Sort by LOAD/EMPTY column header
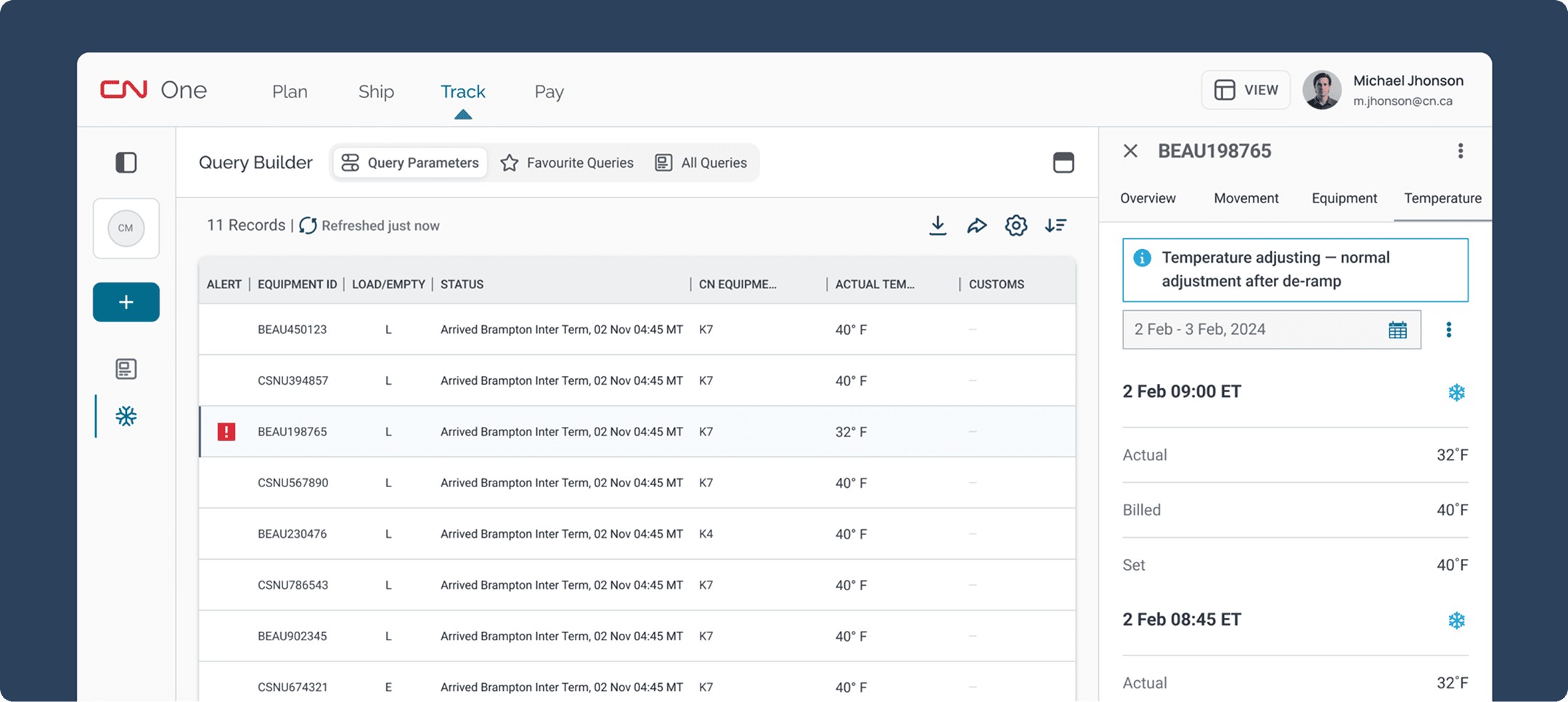This screenshot has height=702, width=1568. coord(388,285)
